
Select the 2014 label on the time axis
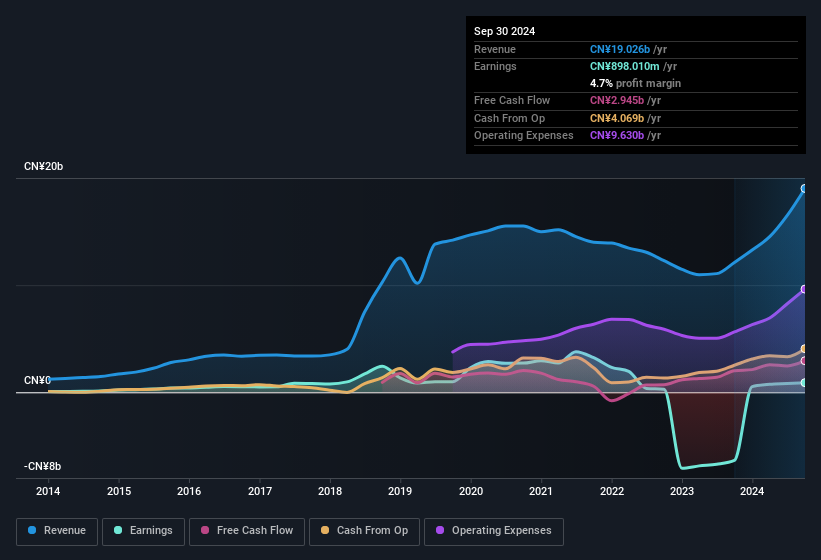point(48,491)
